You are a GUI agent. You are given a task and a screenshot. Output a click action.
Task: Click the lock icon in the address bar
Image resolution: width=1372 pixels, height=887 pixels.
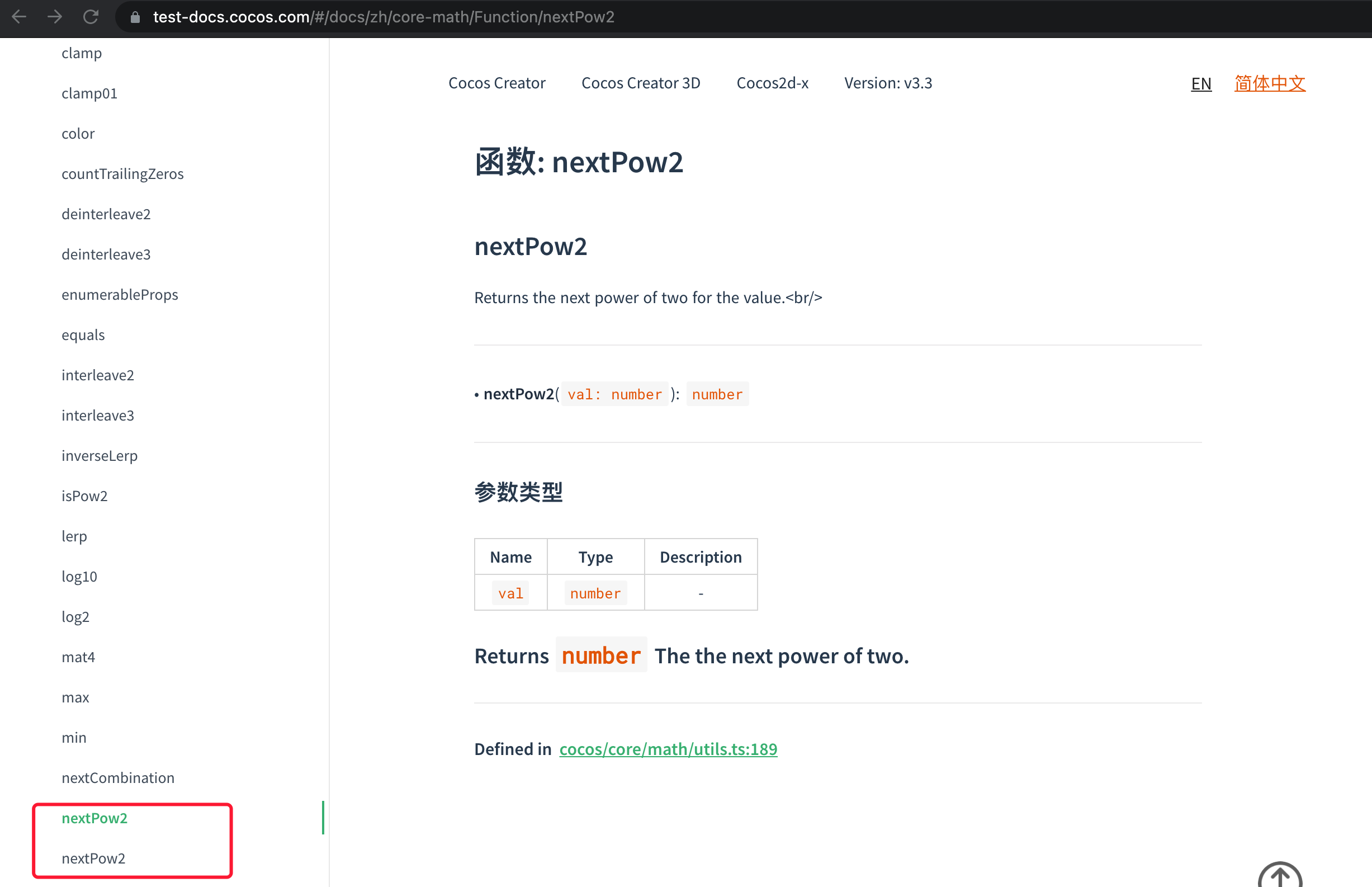[x=135, y=17]
